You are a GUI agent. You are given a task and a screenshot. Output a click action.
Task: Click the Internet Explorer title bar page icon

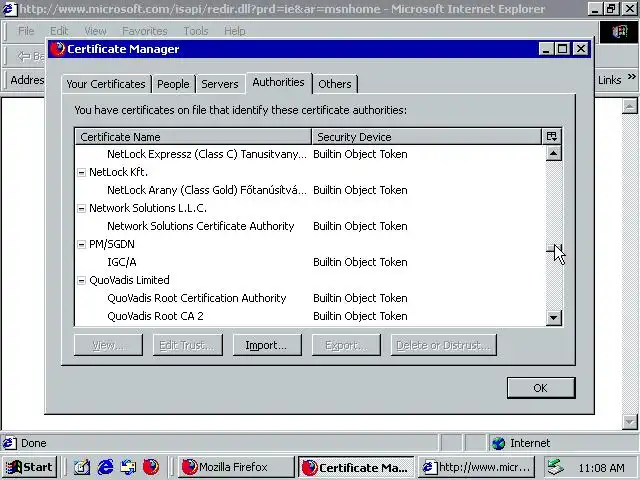click(9, 9)
